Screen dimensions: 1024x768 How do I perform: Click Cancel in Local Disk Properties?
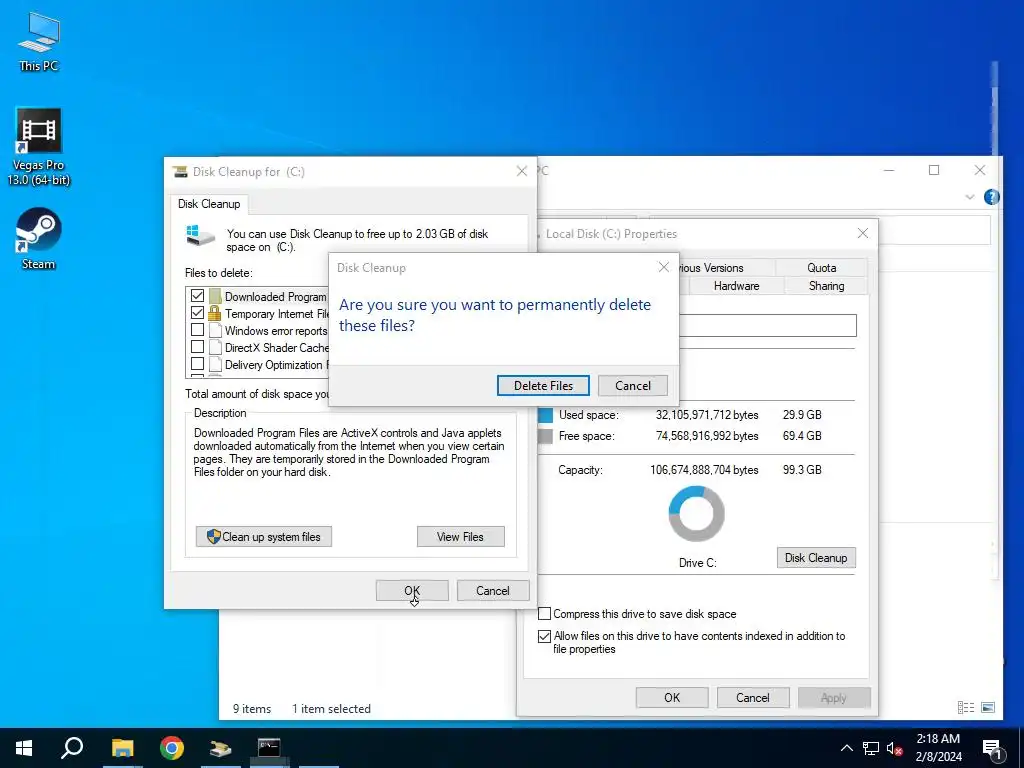point(752,697)
